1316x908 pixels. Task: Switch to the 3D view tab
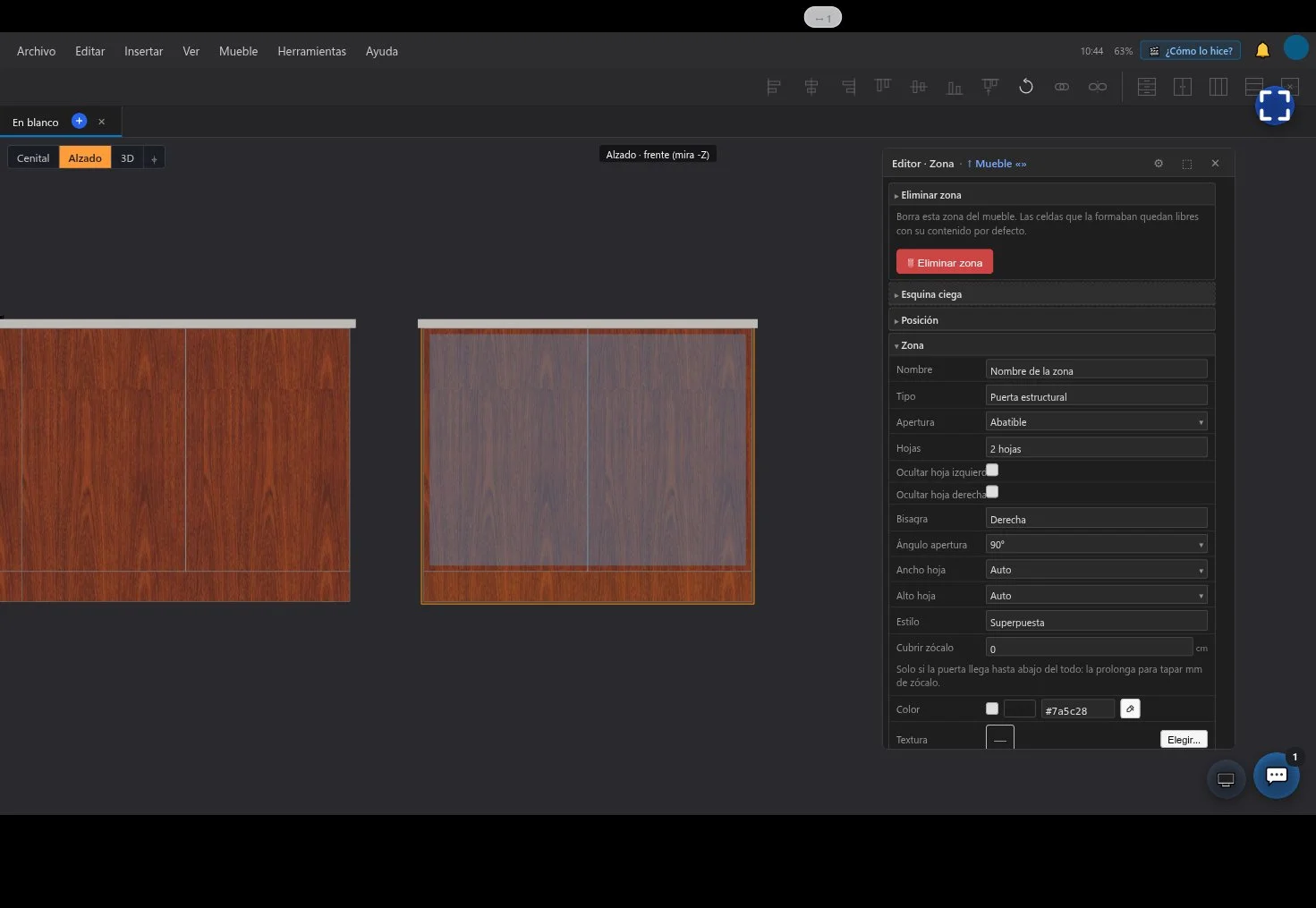point(127,157)
